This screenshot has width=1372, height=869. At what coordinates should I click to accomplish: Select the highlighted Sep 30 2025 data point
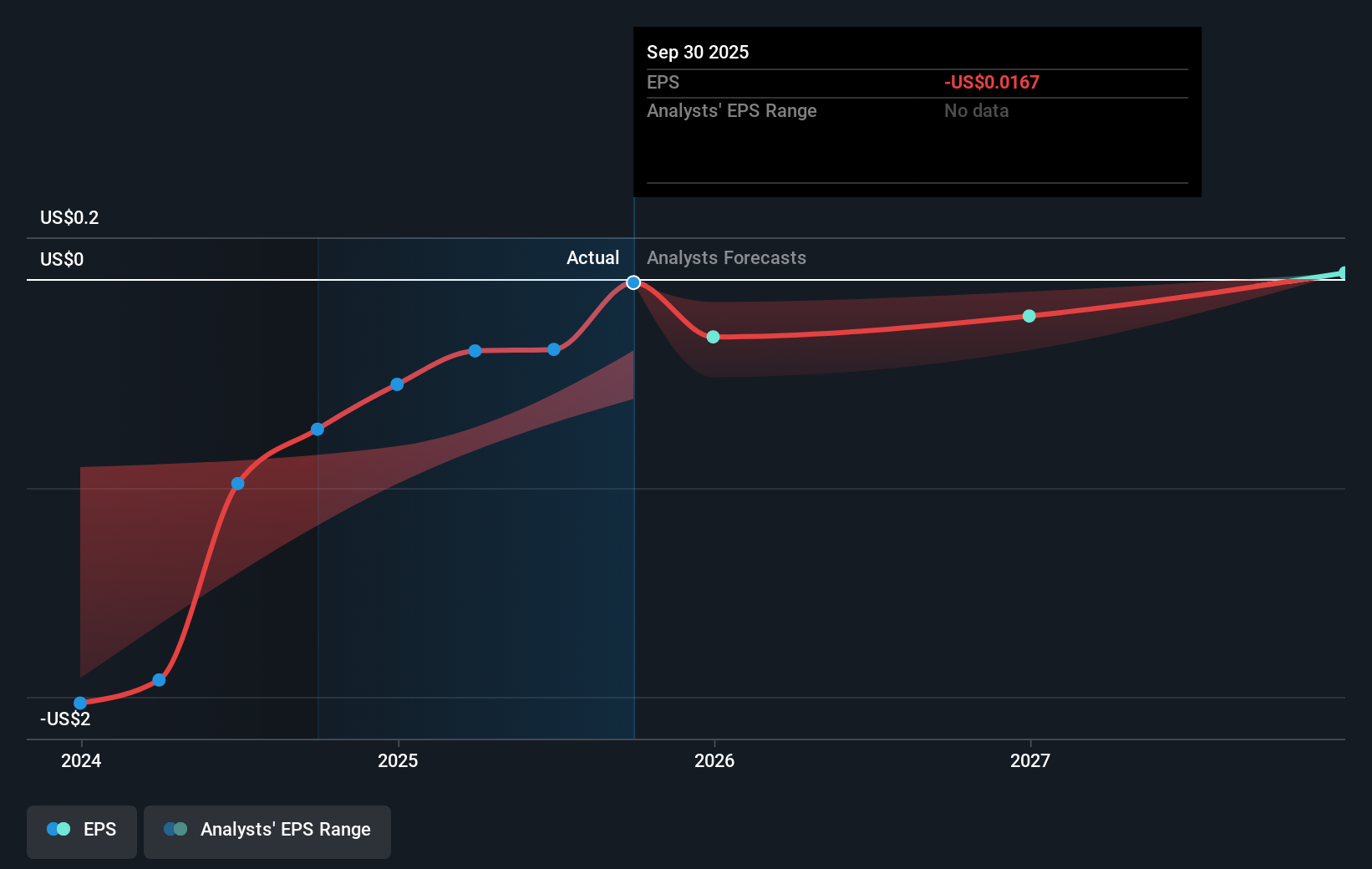point(633,282)
